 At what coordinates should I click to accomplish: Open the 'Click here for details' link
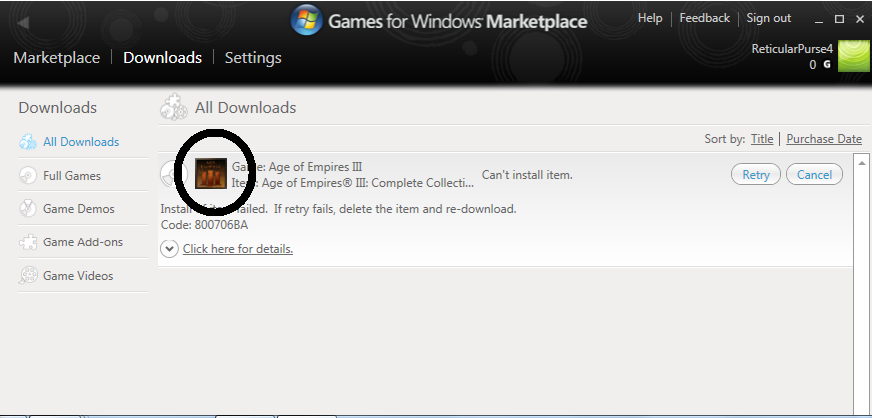238,249
